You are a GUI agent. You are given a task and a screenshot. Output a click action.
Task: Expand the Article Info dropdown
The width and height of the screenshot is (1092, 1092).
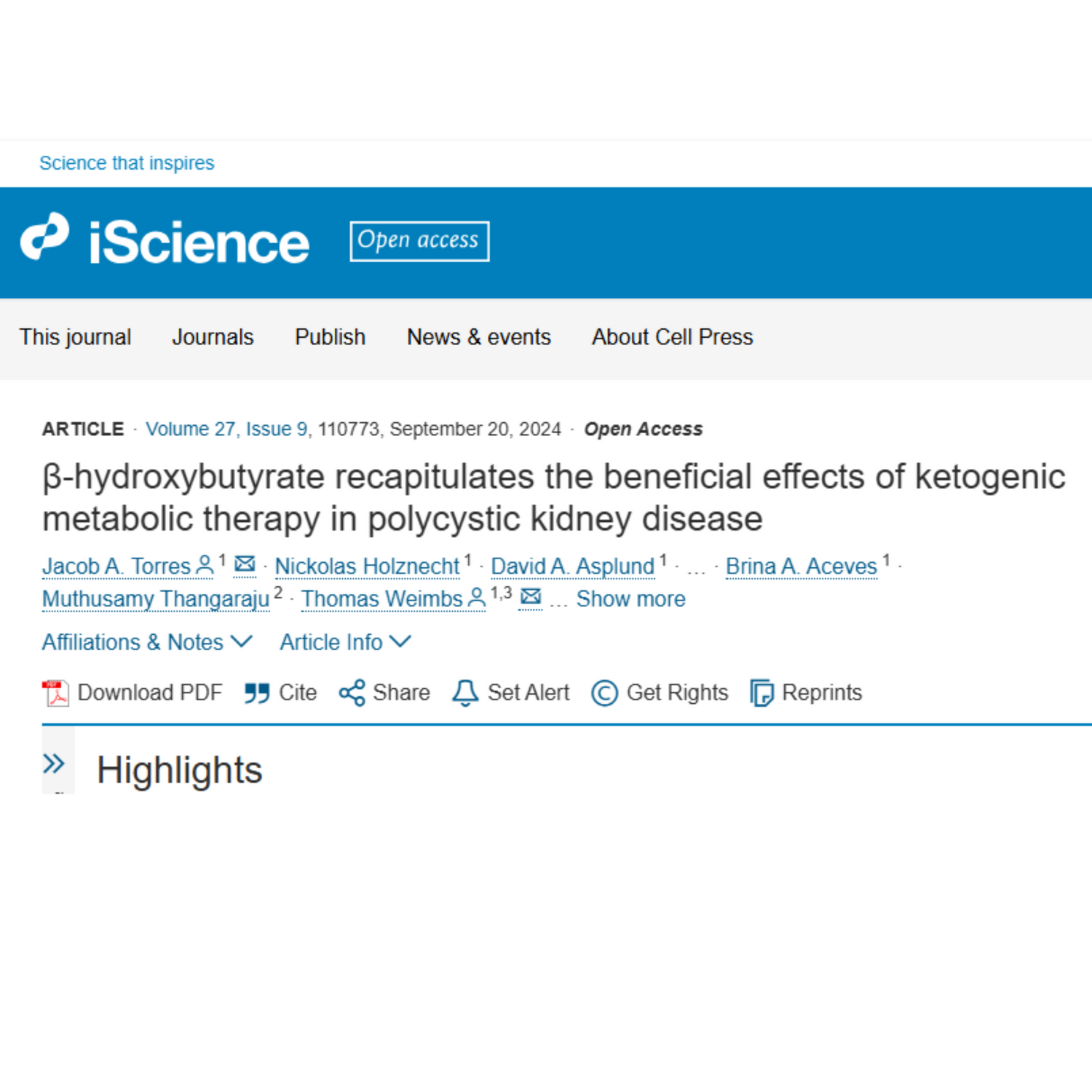pos(345,642)
